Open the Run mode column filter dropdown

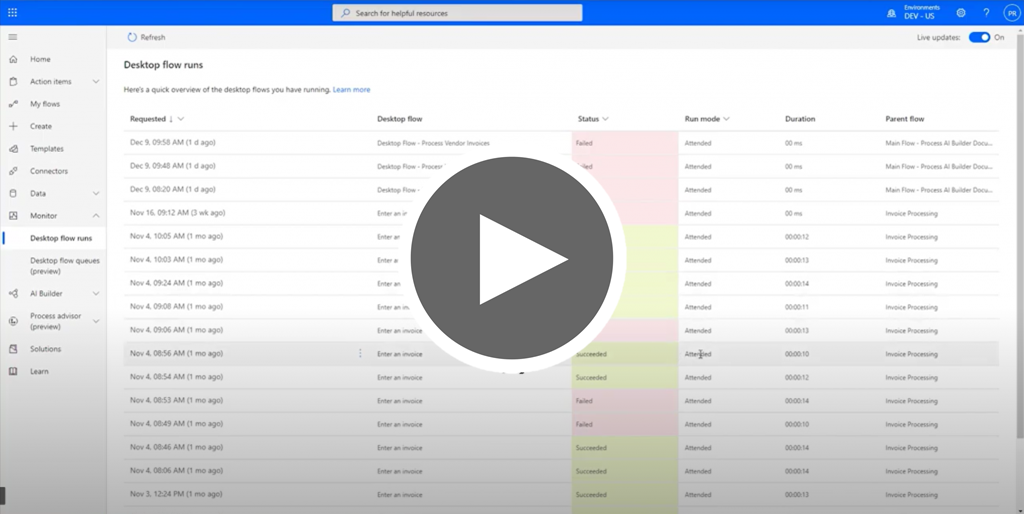click(x=726, y=119)
